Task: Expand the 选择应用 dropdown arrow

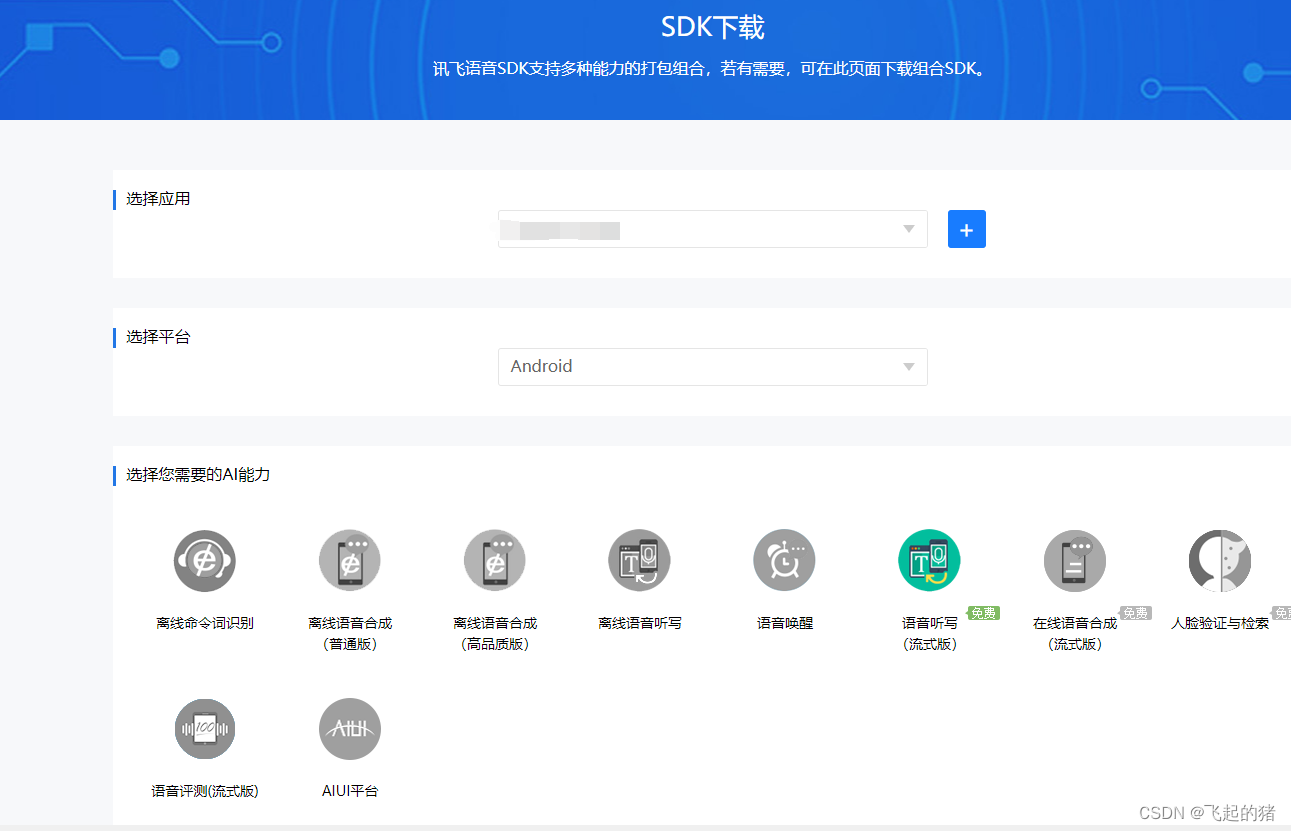Action: (909, 229)
